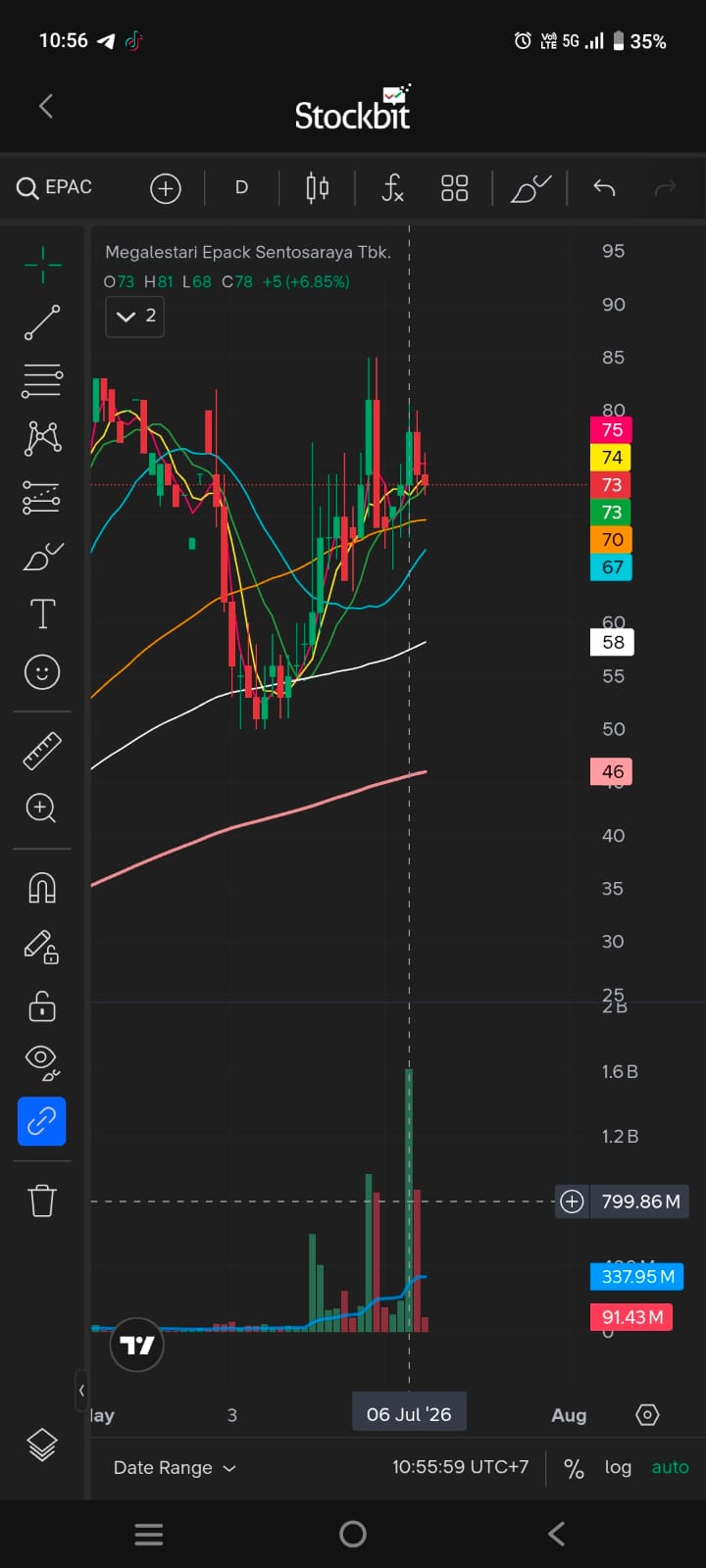Click the 10:55:59 UTC+7 timezone

point(460,1467)
